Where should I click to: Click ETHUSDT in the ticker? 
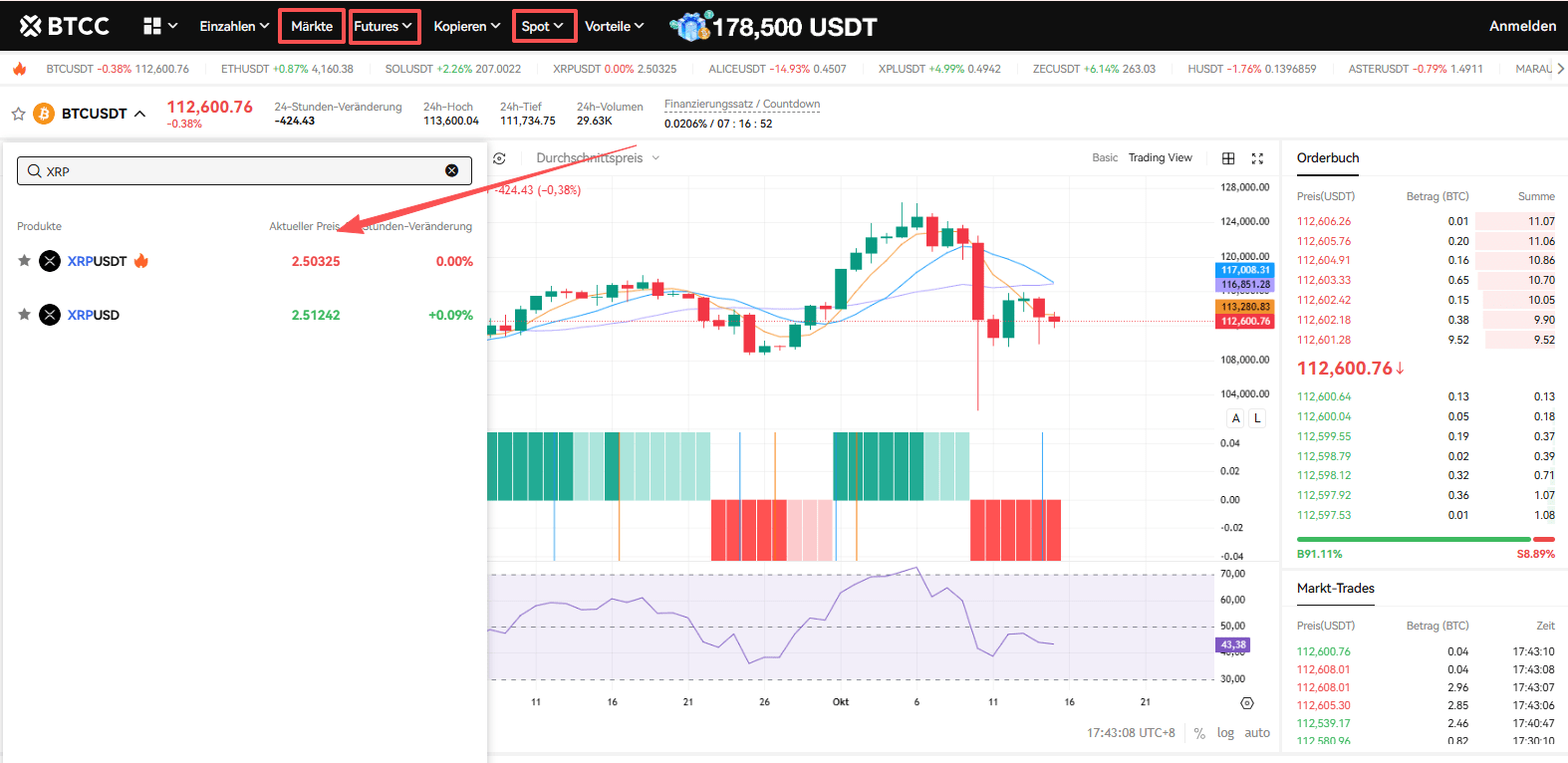pyautogui.click(x=287, y=69)
